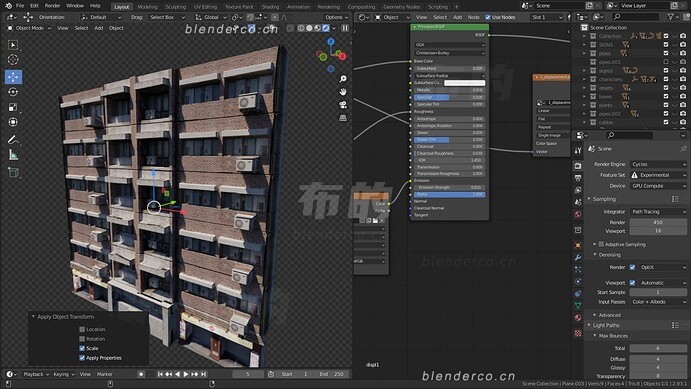
Task: Toggle the Use Nodes checkbox
Action: coord(488,17)
